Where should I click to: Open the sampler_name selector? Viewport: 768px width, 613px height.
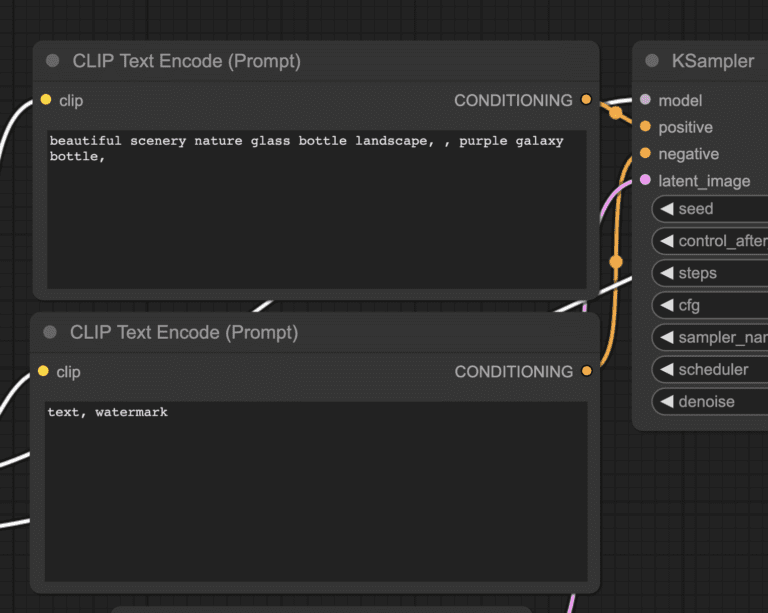point(715,337)
